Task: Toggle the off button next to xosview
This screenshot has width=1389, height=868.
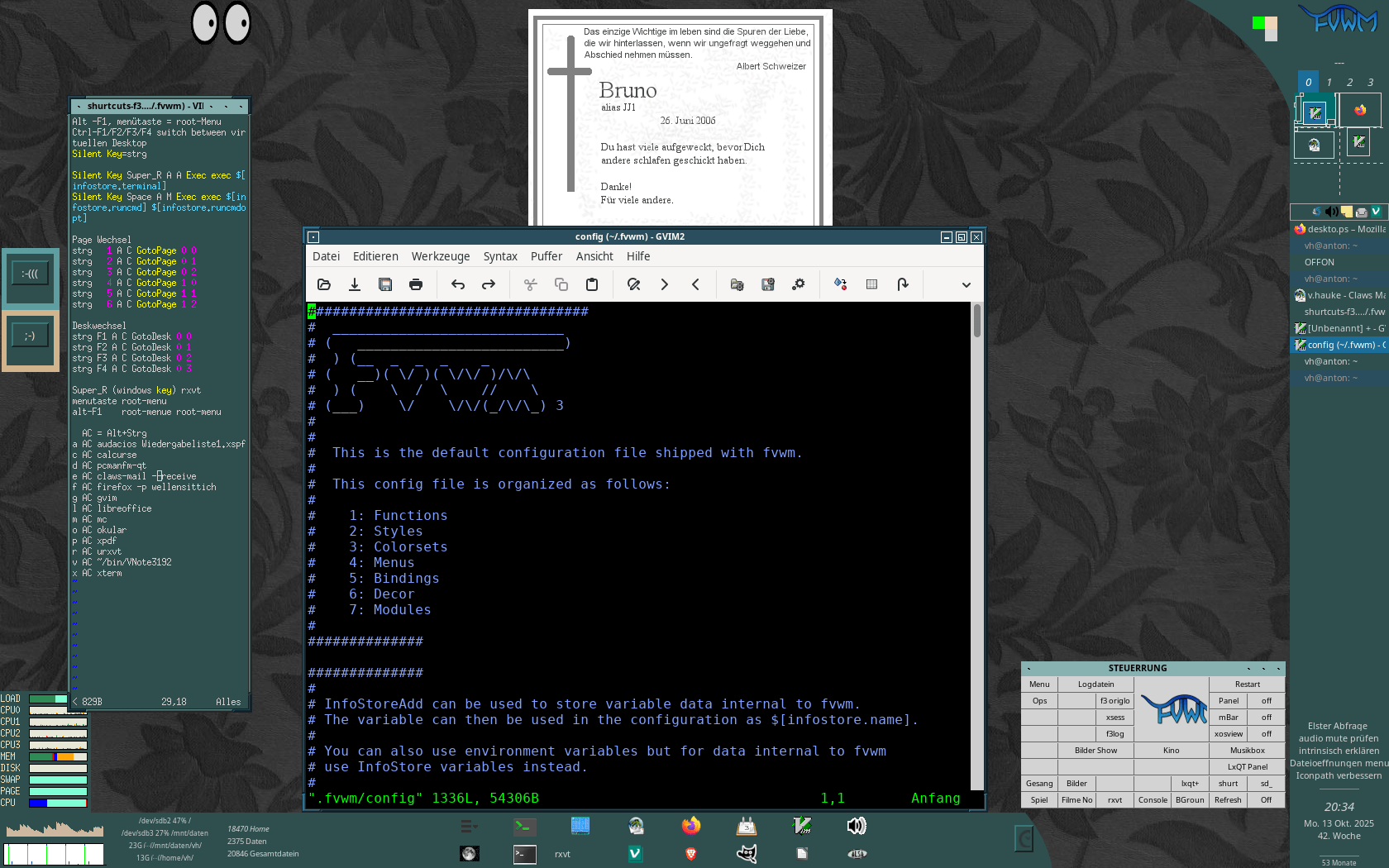Action: (x=1267, y=734)
